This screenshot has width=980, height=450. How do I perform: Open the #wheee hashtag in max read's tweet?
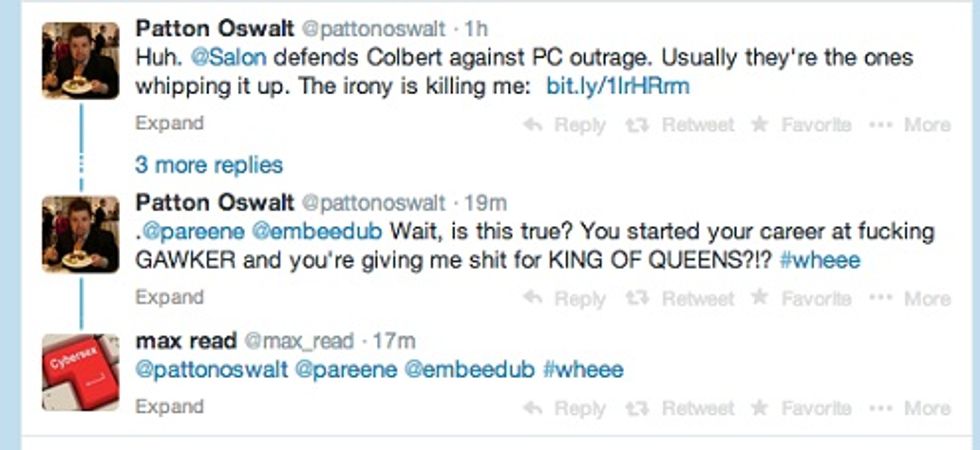[x=583, y=369]
